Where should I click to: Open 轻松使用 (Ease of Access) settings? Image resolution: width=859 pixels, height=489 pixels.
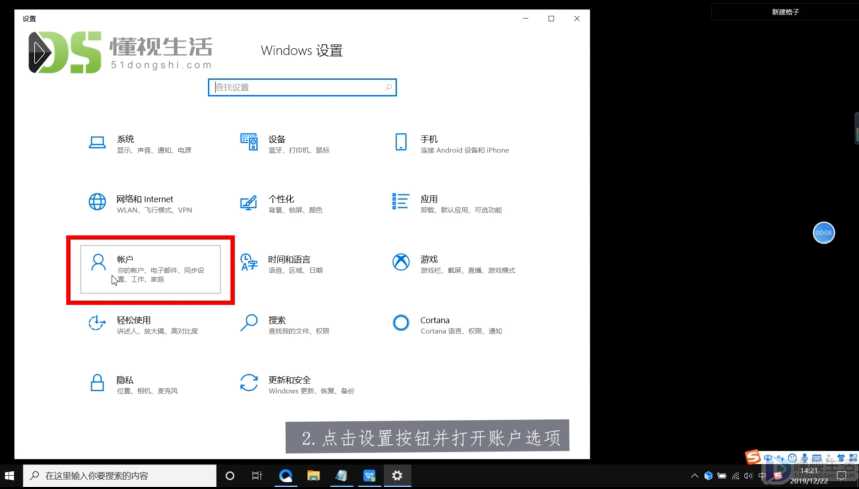(x=144, y=325)
